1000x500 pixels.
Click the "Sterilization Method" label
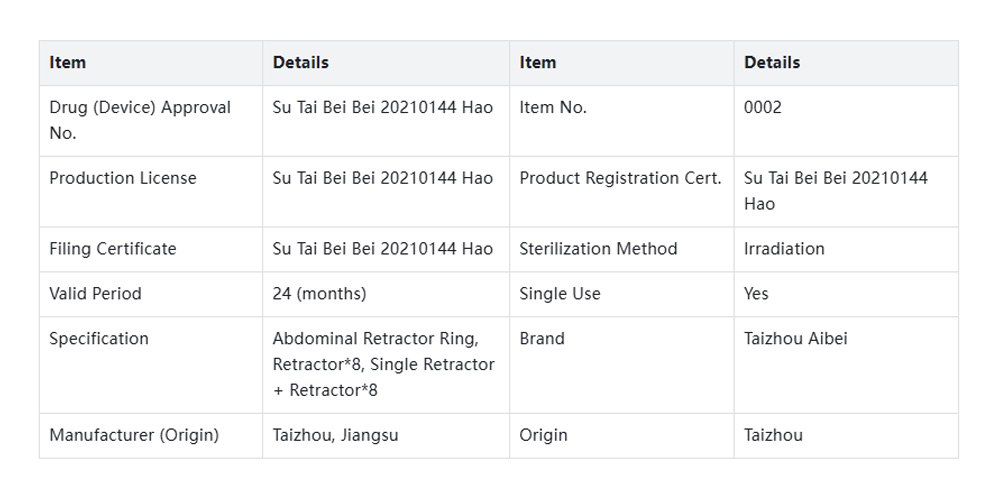tap(598, 249)
